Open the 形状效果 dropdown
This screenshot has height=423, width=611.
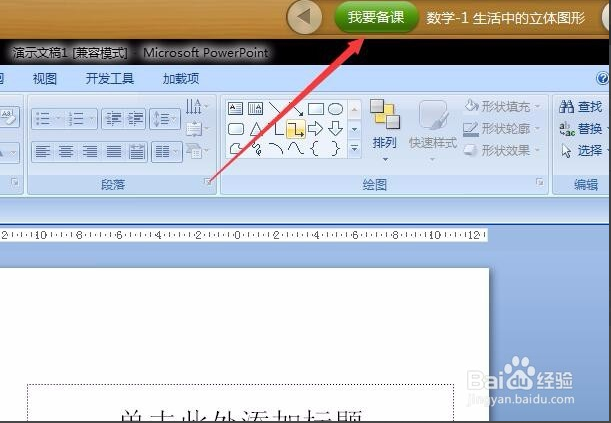point(503,150)
